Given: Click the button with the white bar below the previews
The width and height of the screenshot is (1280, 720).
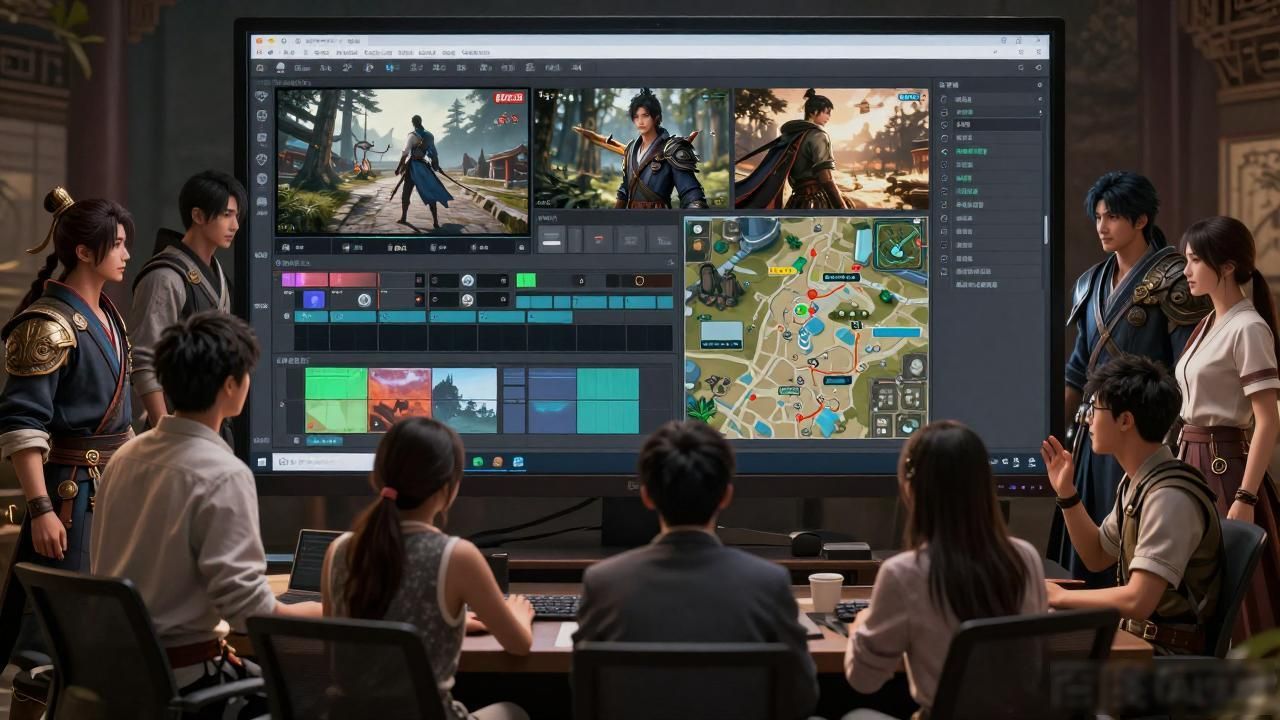Looking at the screenshot, I should 551,239.
